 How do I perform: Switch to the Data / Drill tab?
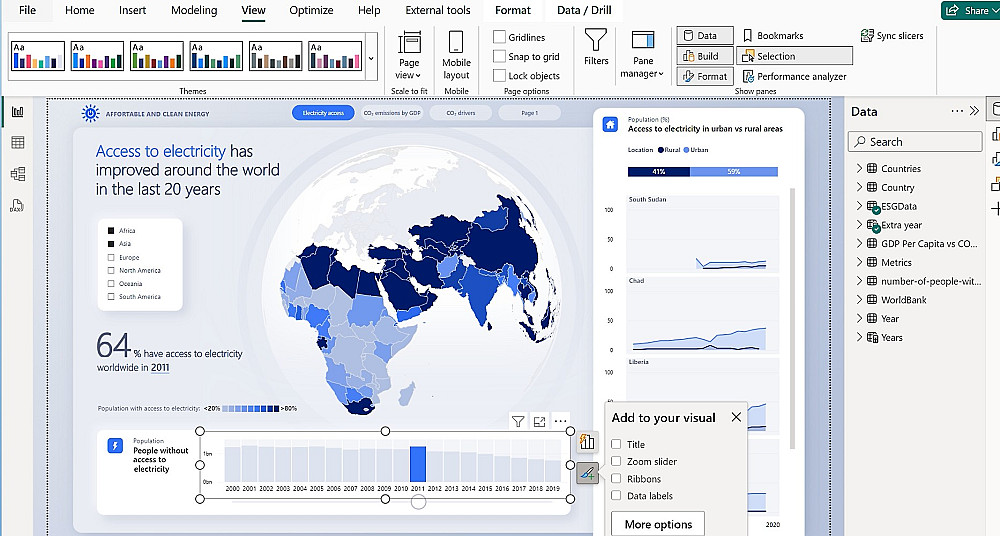(584, 10)
